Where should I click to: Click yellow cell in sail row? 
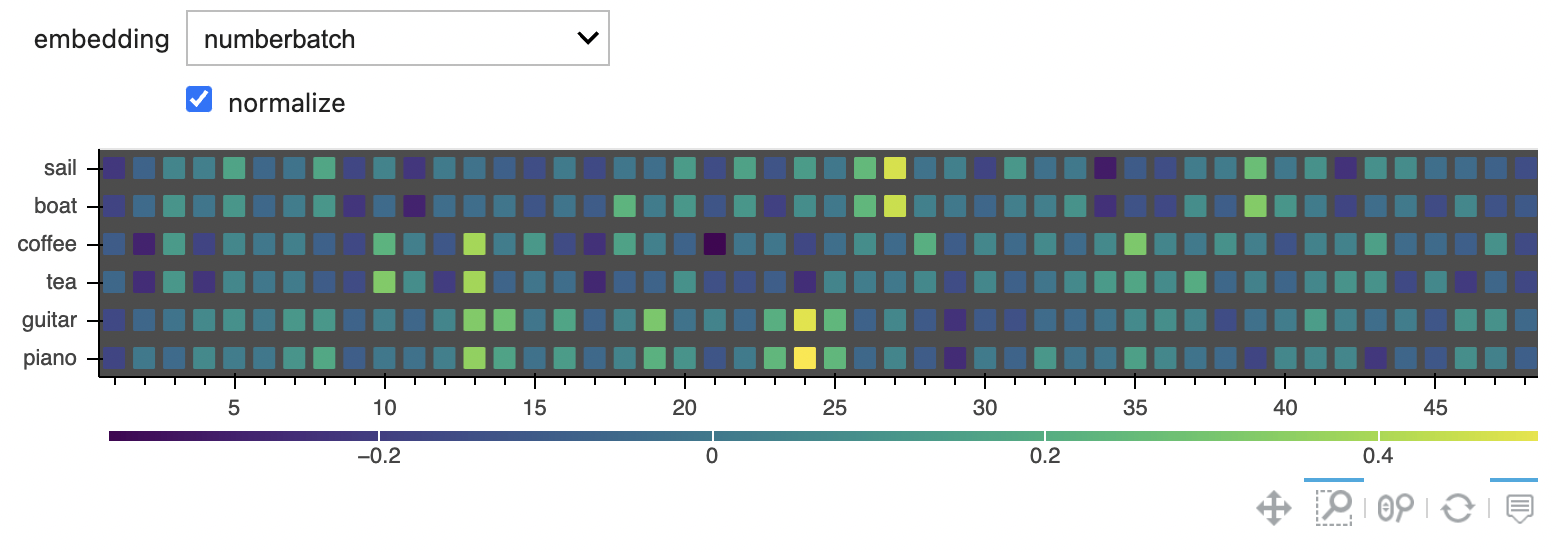[895, 168]
